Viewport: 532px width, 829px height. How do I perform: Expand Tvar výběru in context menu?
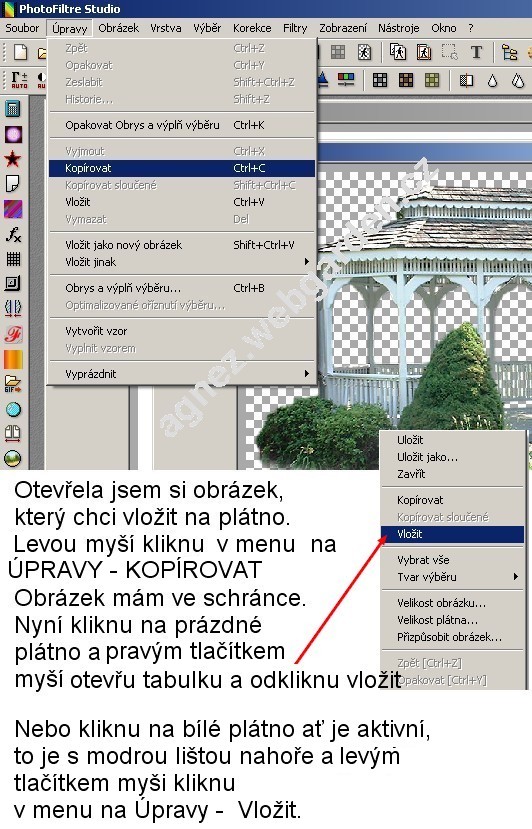(x=453, y=577)
